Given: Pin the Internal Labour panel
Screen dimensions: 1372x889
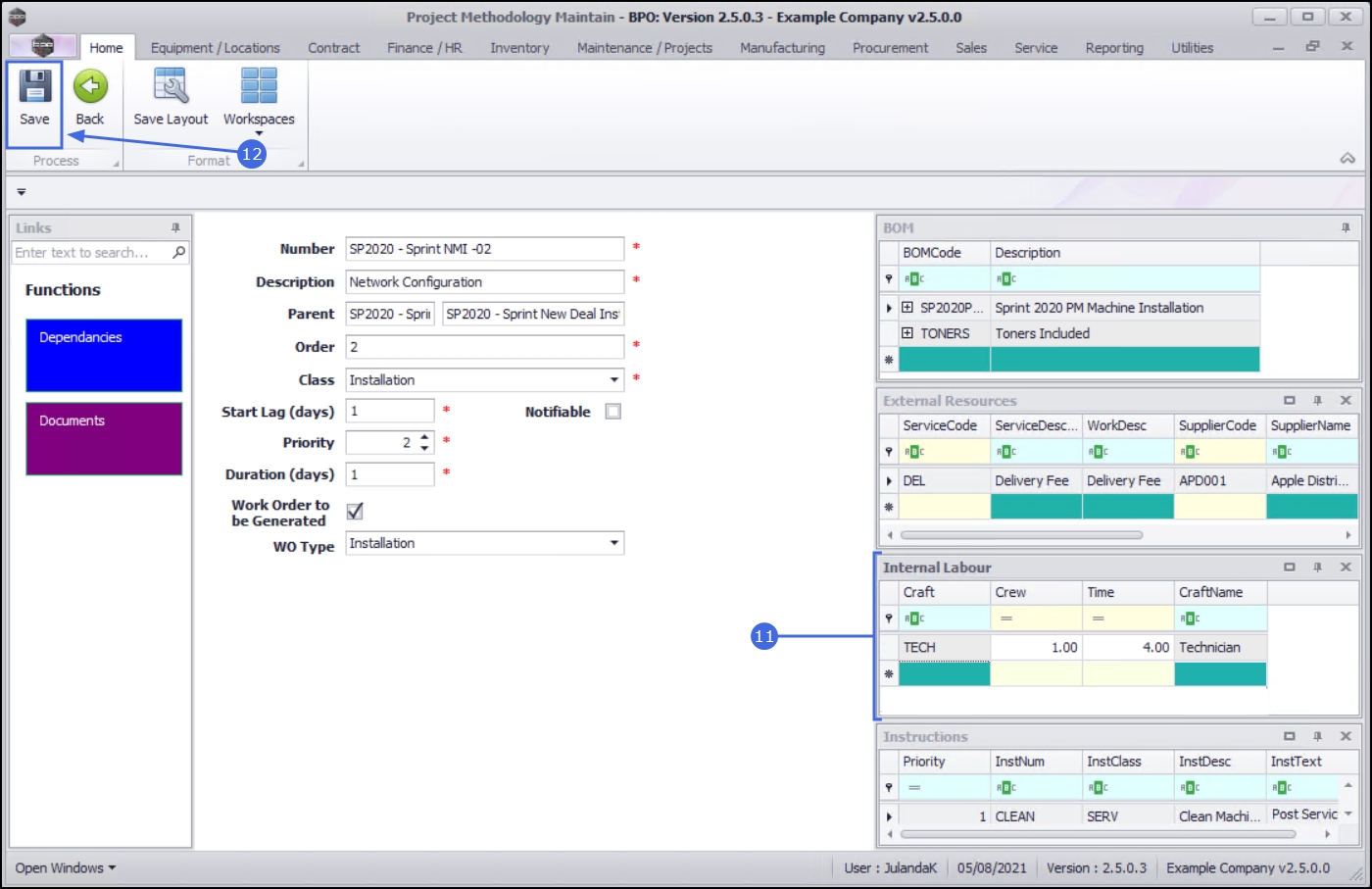Looking at the screenshot, I should click(1318, 568).
